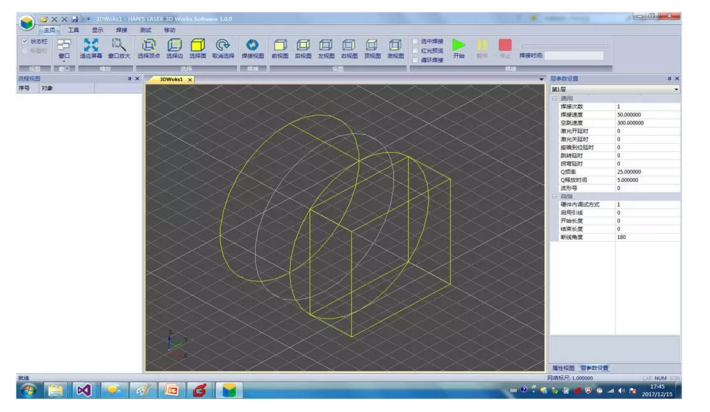710x412 pixels.
Task: Pick the 选择面 face selection tool
Action: 198,47
